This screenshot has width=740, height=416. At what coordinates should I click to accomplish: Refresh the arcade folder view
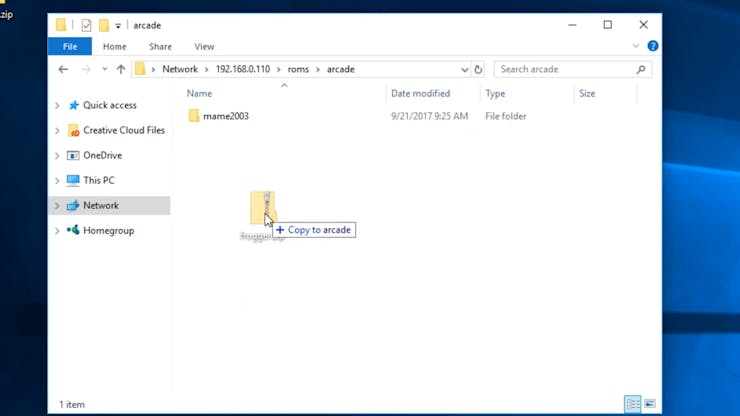(x=478, y=69)
